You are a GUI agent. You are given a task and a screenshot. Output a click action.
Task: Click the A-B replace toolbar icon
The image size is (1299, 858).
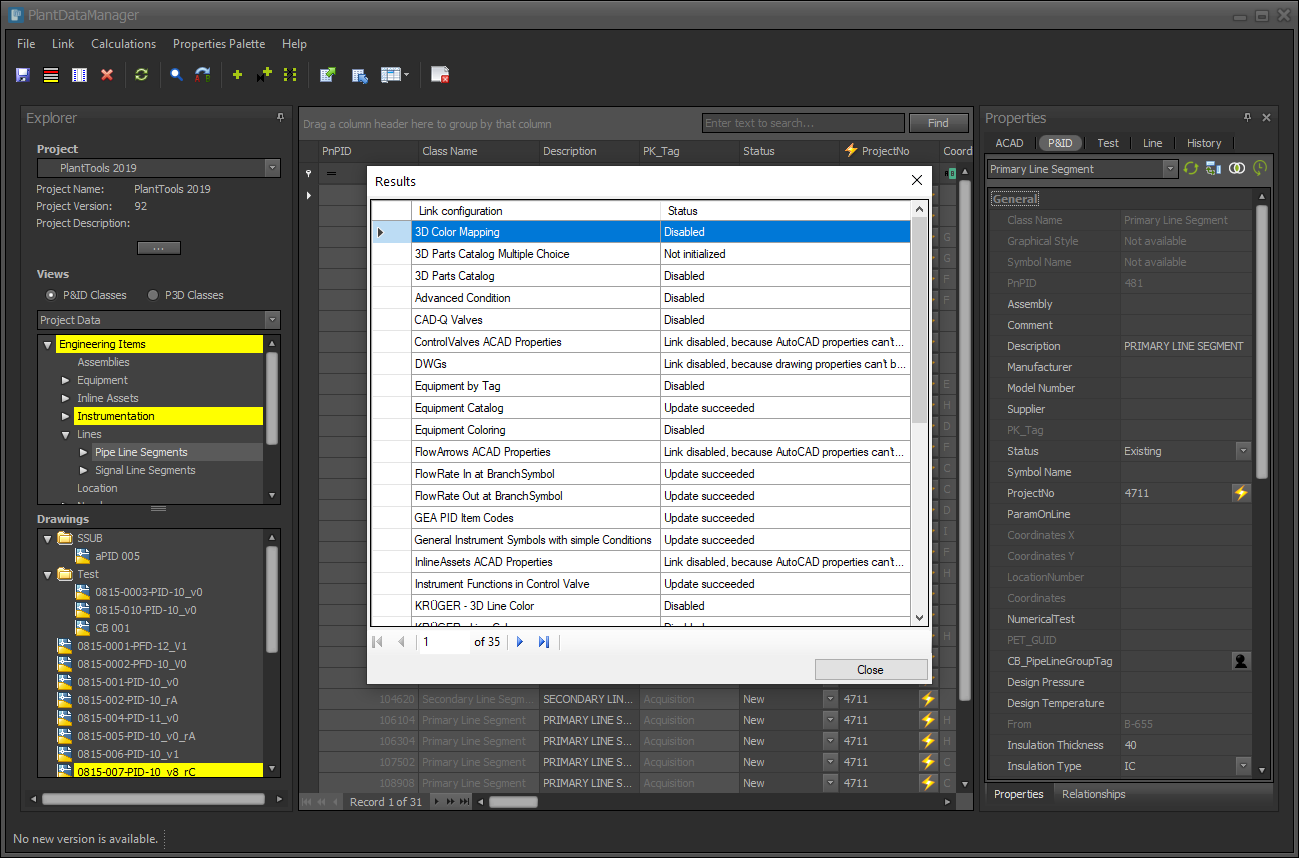(x=203, y=75)
